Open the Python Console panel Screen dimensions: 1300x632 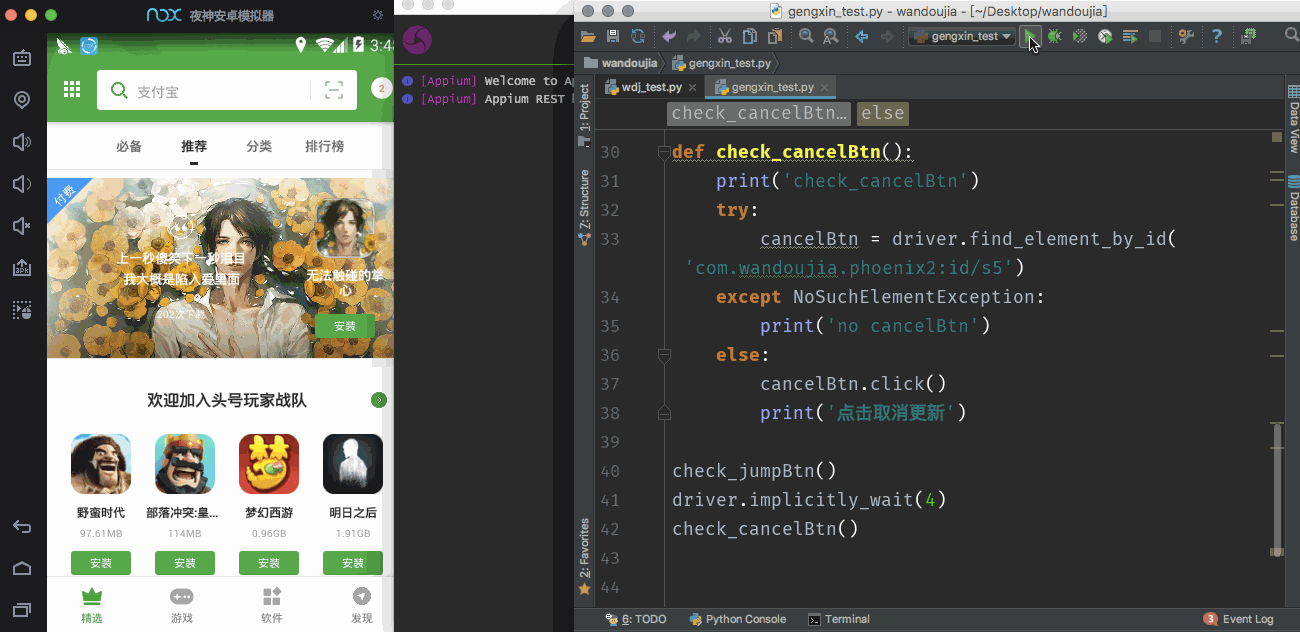[738, 619]
